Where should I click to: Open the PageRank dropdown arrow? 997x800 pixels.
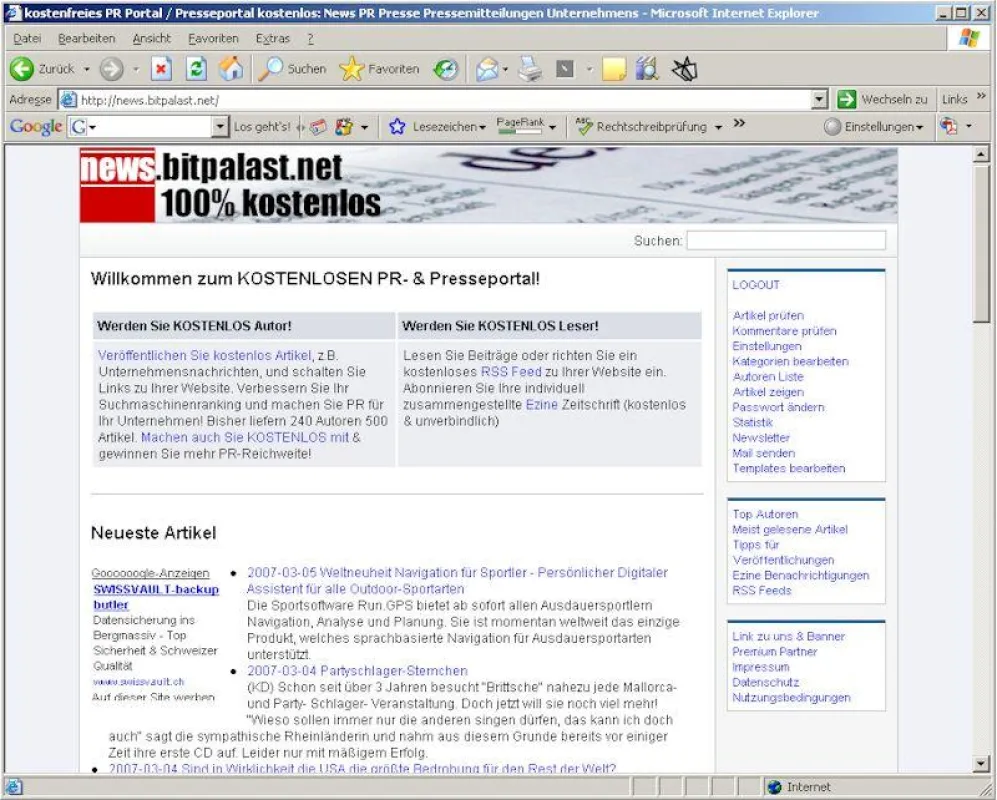coord(553,127)
